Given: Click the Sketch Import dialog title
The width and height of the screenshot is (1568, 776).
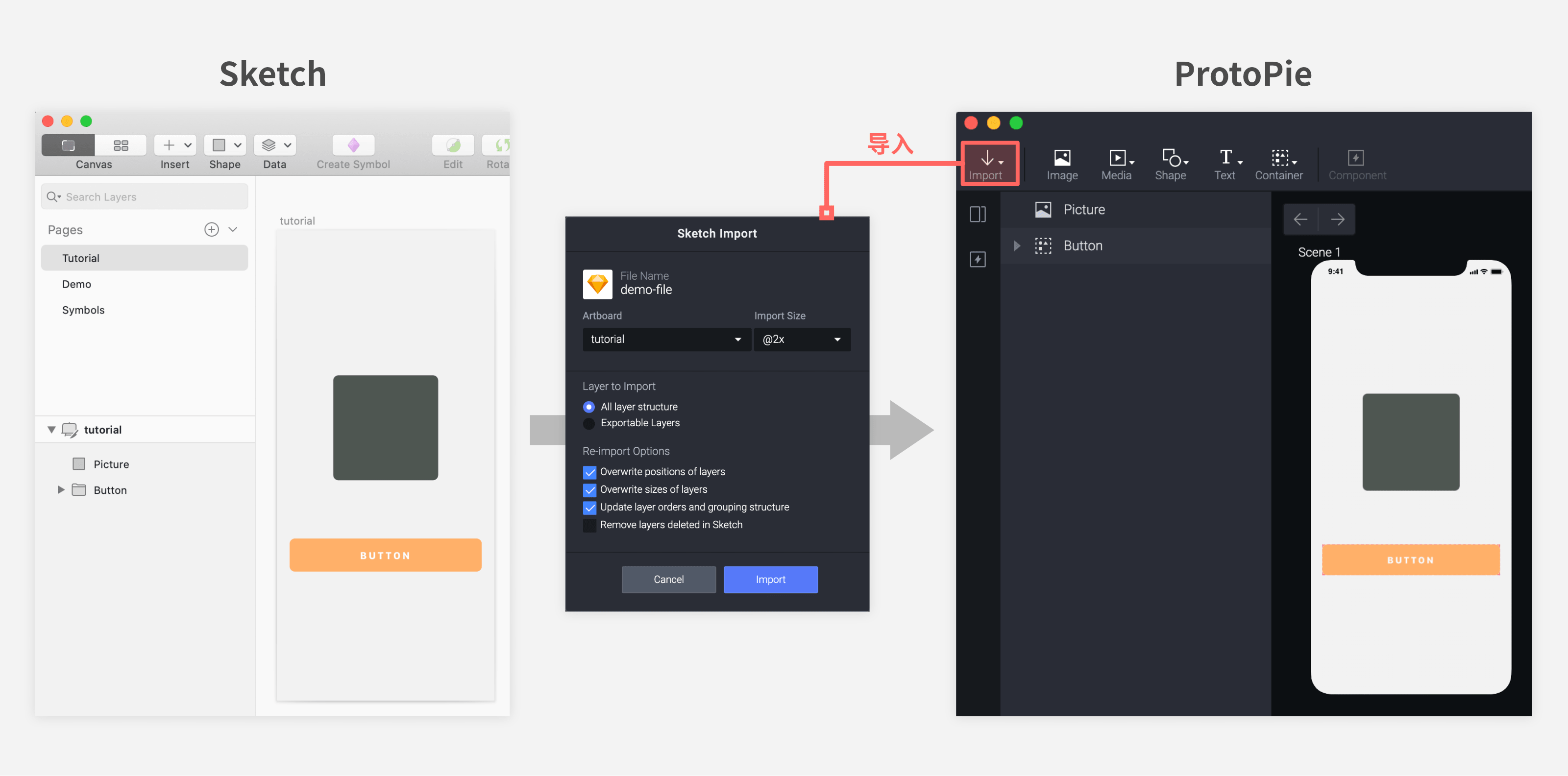Looking at the screenshot, I should (x=717, y=234).
